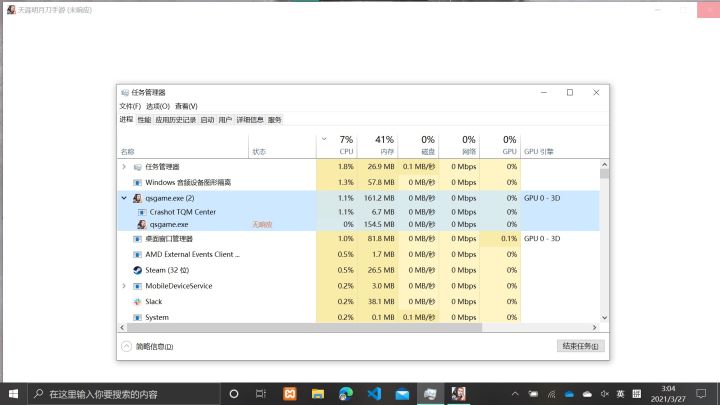Collapse to 简略信息 view

pos(147,347)
